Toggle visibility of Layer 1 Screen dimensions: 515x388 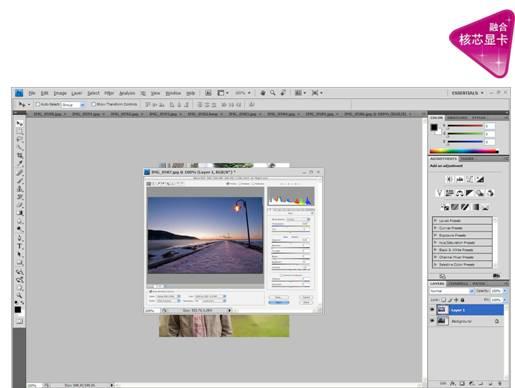click(432, 310)
